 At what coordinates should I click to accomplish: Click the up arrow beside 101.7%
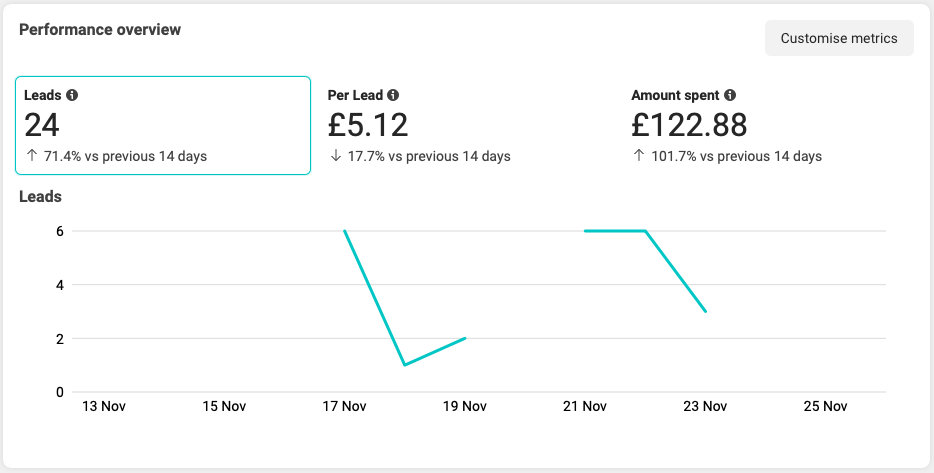tap(639, 156)
